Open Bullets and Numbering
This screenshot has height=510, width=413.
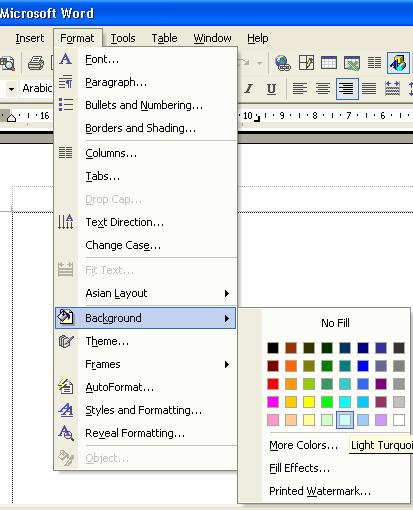(145, 105)
